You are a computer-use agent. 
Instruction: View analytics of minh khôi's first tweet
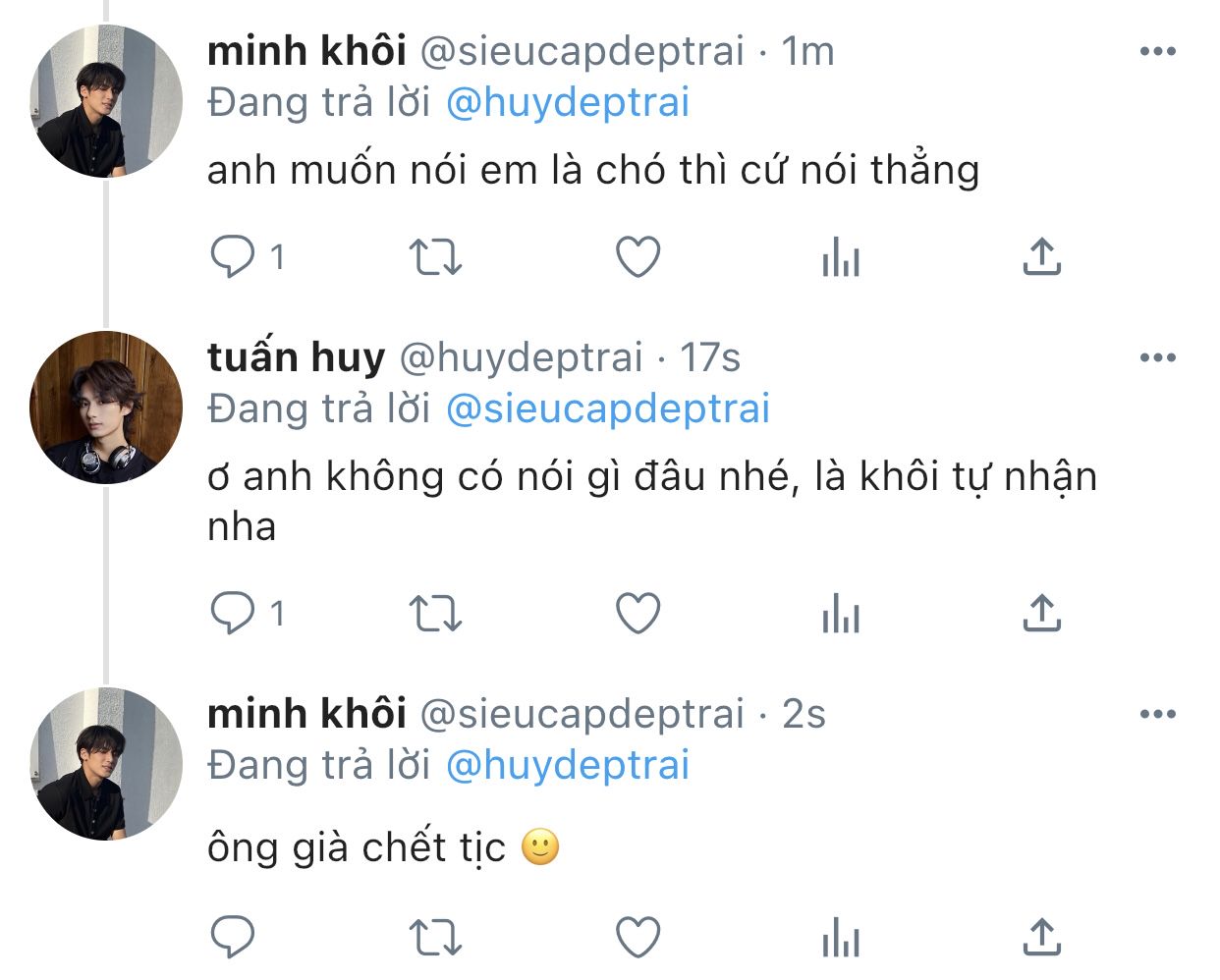(840, 258)
